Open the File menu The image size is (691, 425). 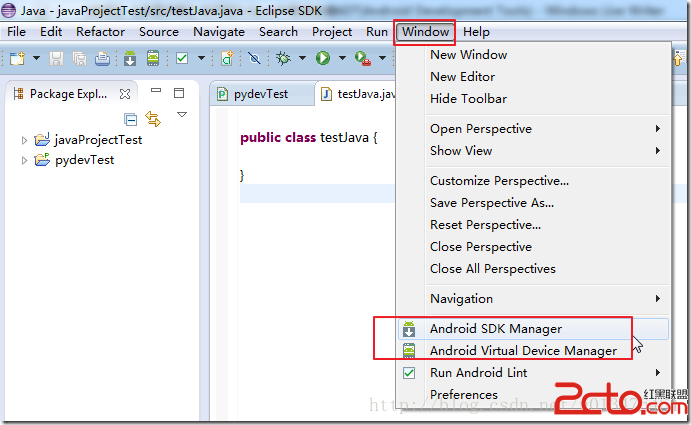pyautogui.click(x=16, y=32)
